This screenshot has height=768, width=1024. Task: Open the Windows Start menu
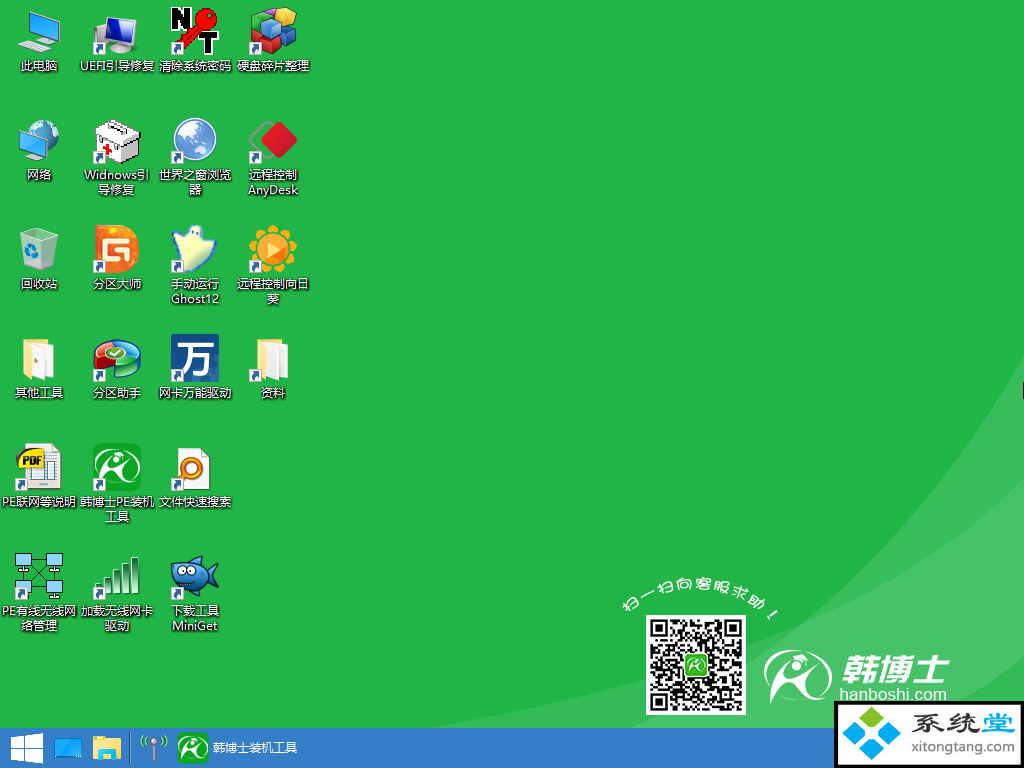tap(27, 748)
